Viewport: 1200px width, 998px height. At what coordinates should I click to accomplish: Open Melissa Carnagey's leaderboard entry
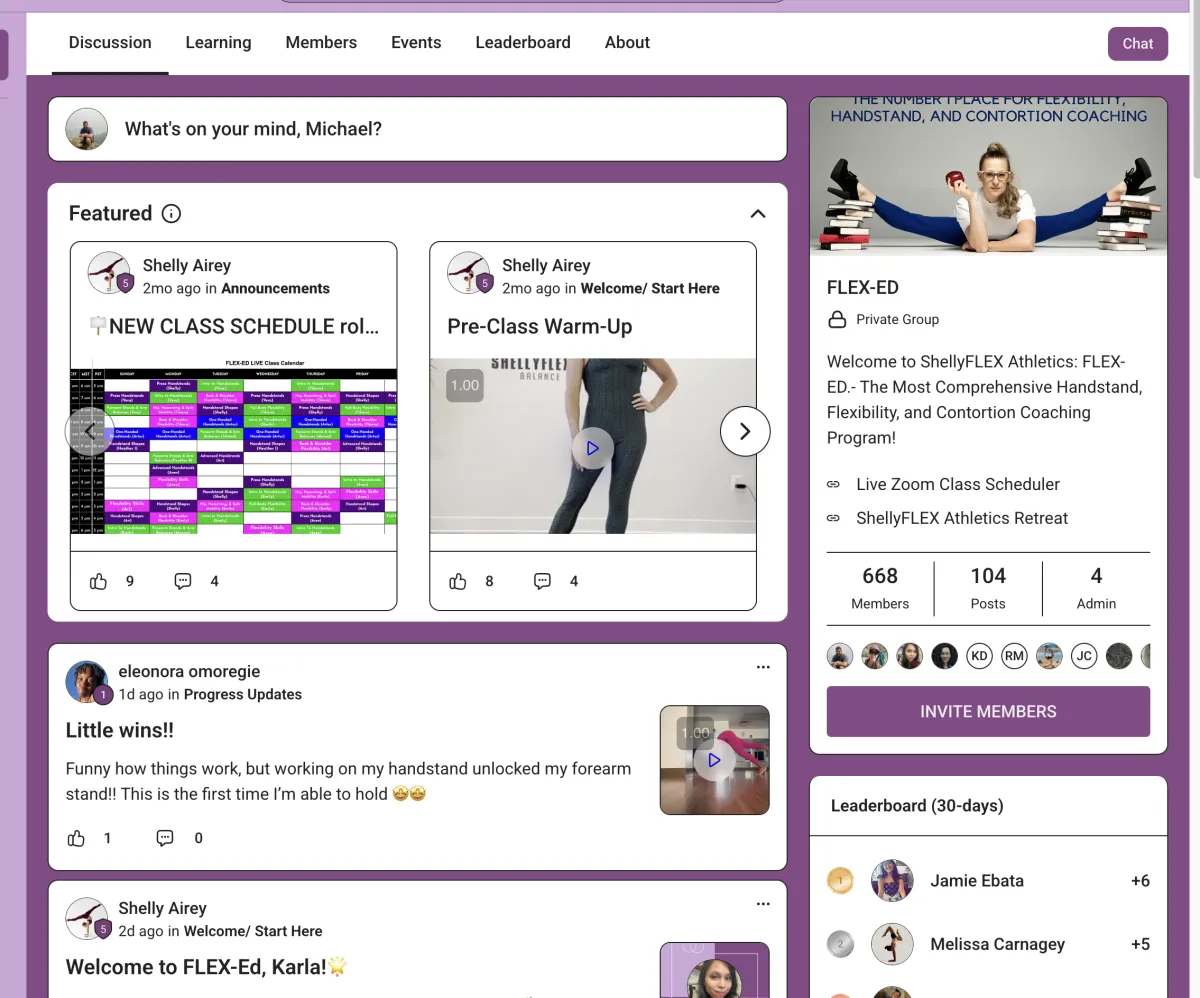[988, 944]
